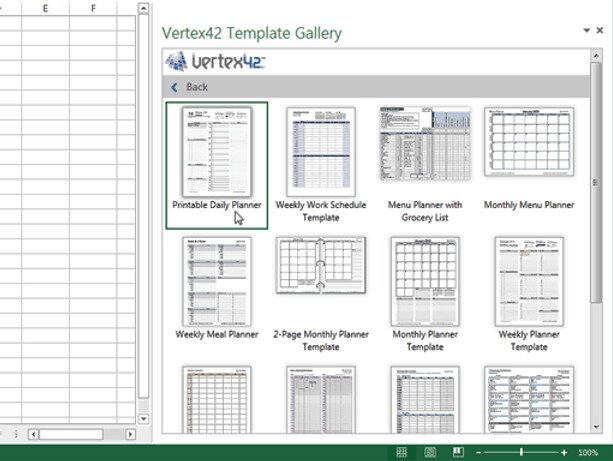Switch to Page Layout view
Viewport: 613px width, 461px height.
point(430,452)
